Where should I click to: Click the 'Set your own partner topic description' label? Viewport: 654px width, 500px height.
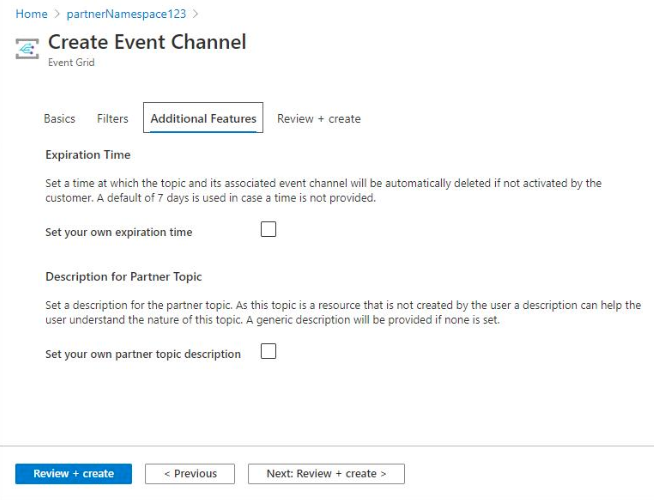pos(143,354)
